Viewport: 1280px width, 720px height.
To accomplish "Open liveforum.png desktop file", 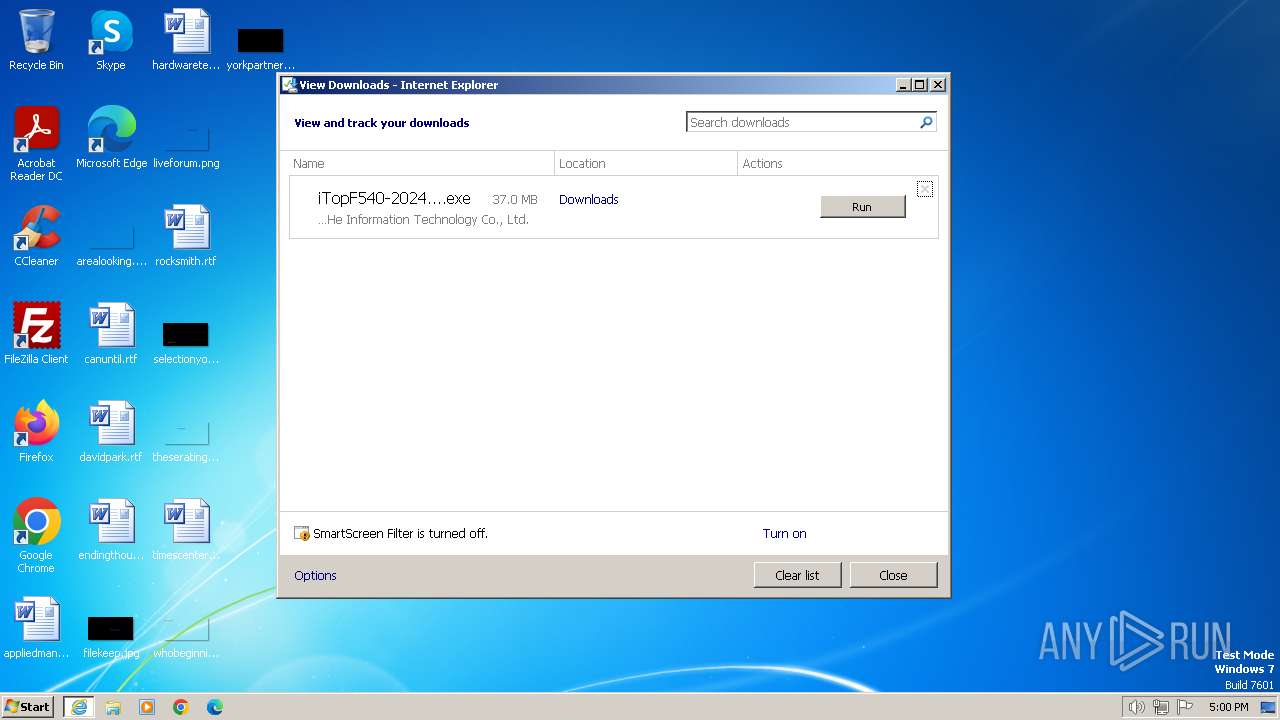I will pos(186,146).
